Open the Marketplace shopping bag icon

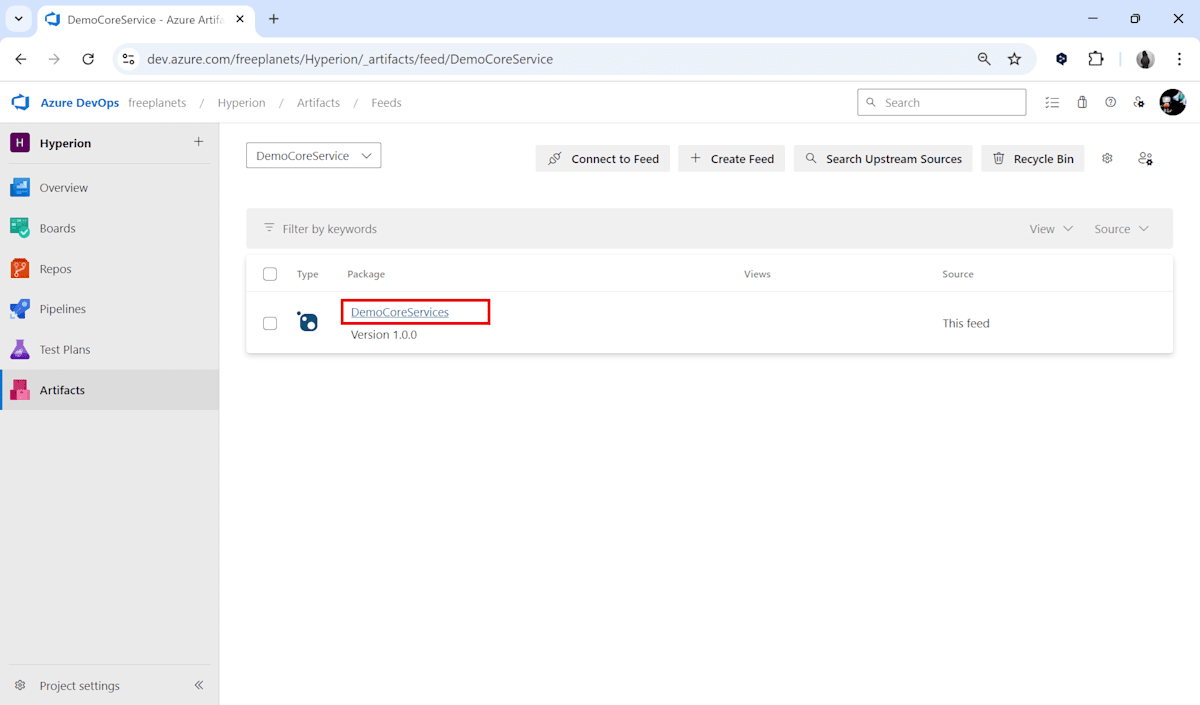1082,102
